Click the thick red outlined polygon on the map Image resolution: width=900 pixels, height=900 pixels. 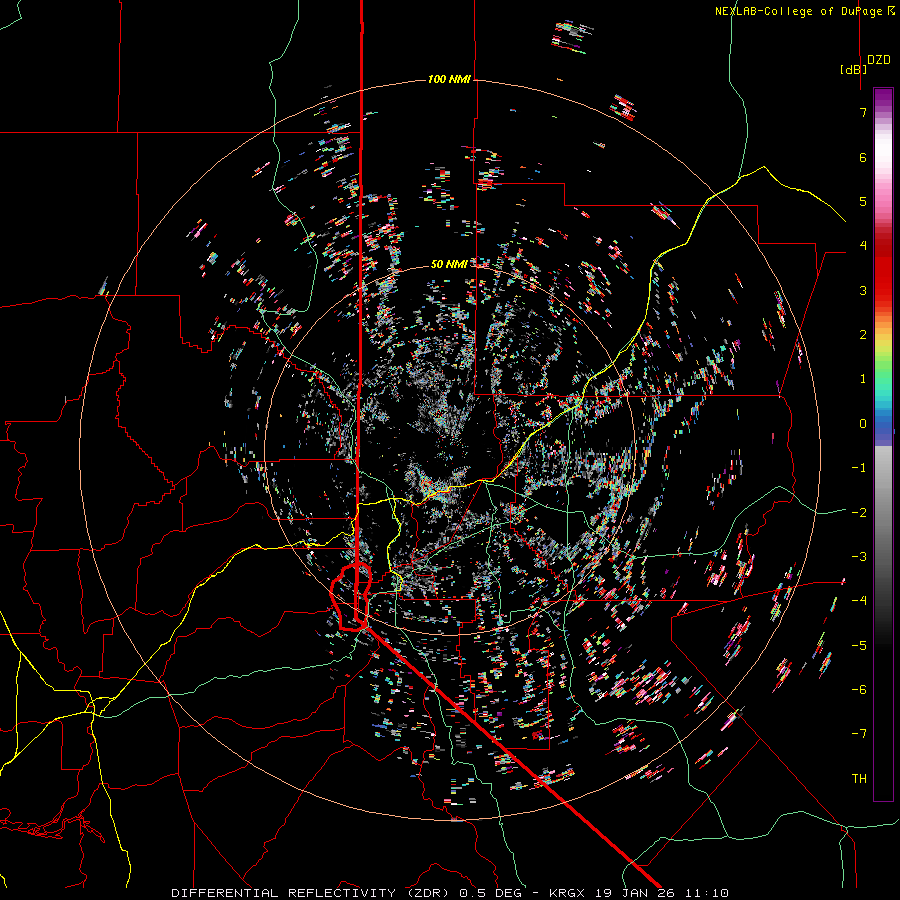(351, 597)
